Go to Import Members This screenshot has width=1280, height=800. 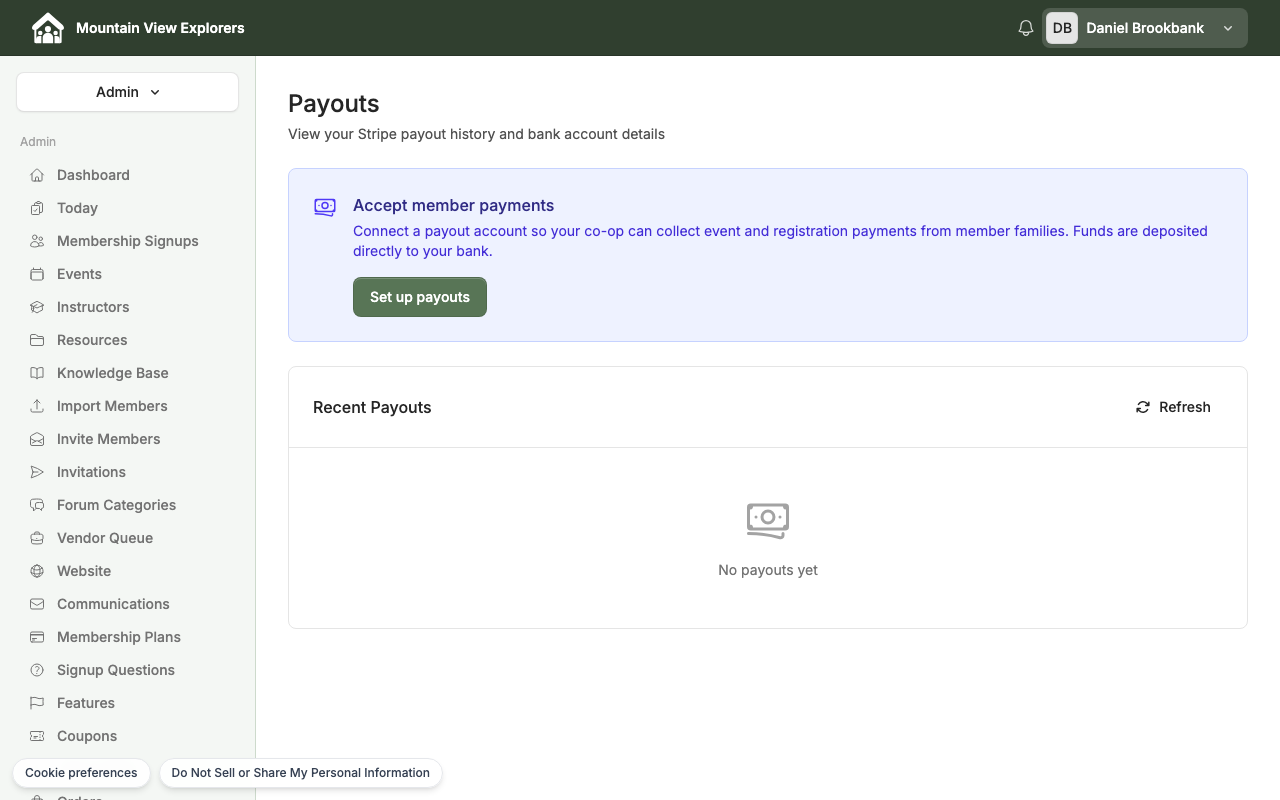112,406
